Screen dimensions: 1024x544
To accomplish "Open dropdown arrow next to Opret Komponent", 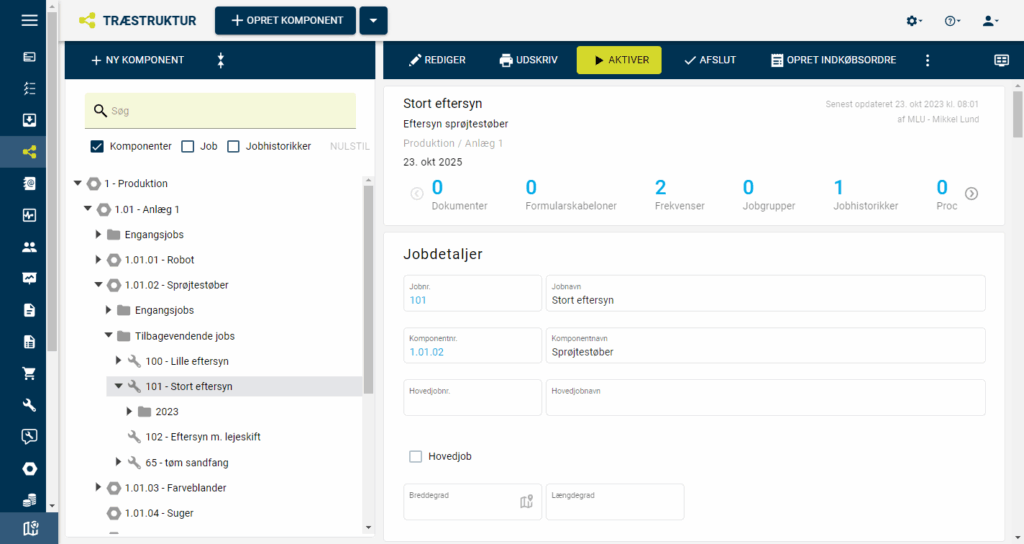I will tap(373, 21).
